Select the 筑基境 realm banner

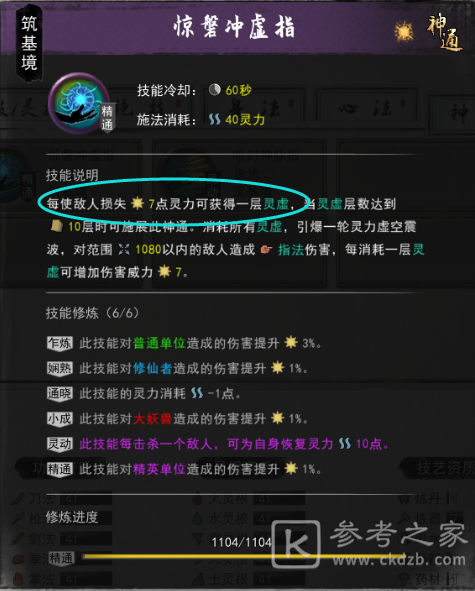coord(29,43)
